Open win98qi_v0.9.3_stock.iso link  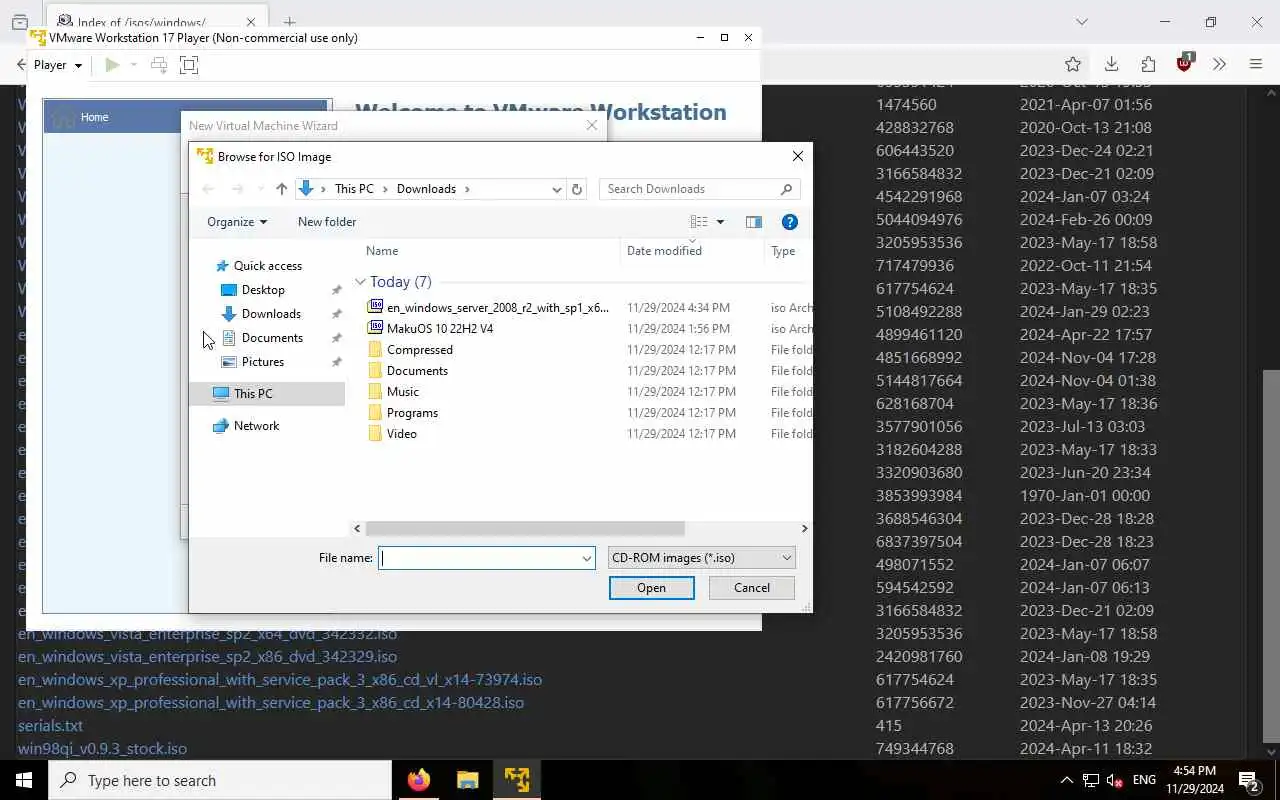click(x=102, y=749)
